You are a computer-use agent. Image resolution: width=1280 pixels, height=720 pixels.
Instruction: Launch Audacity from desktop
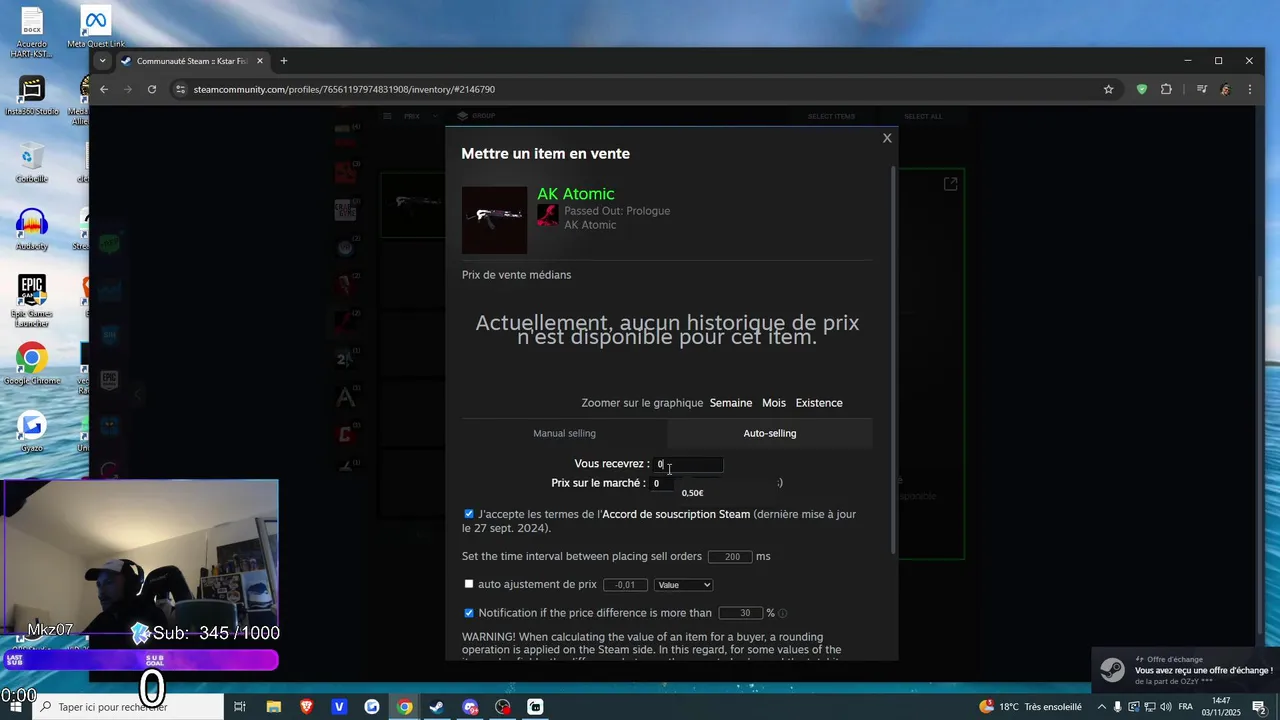pyautogui.click(x=32, y=230)
